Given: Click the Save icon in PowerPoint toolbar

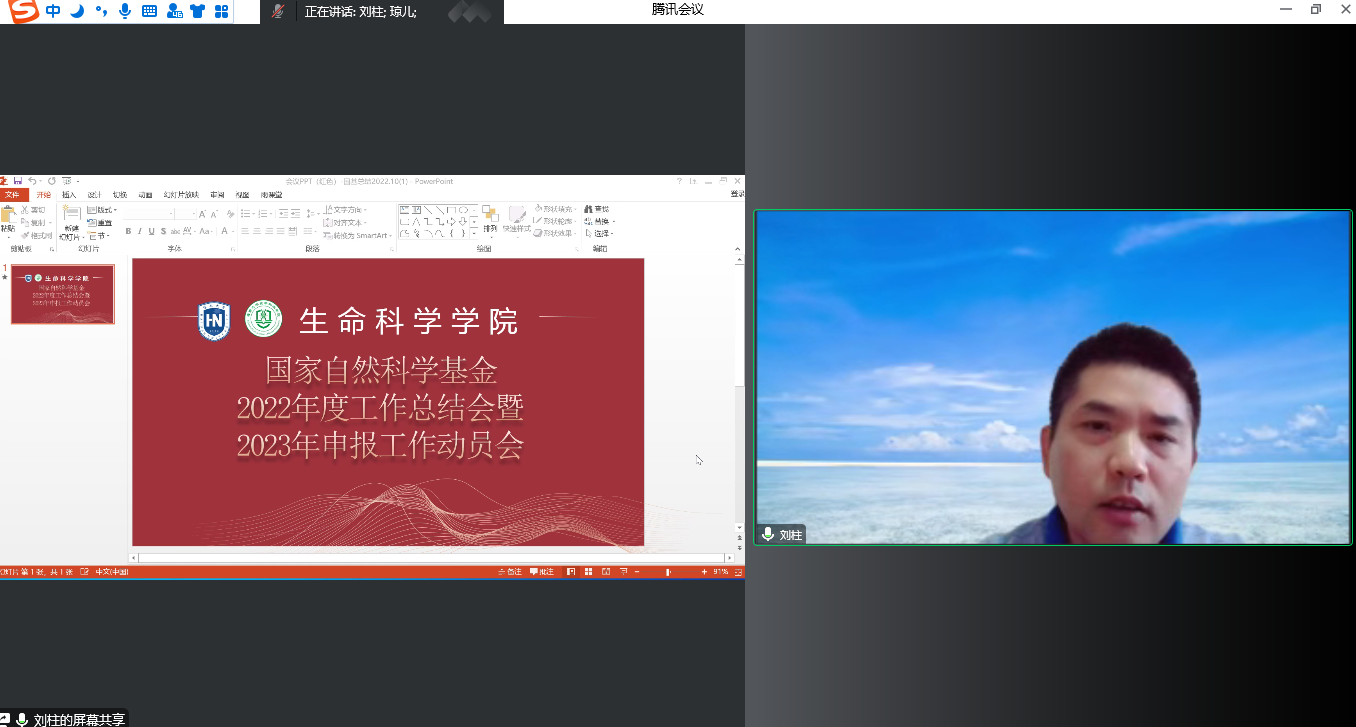Looking at the screenshot, I should click(x=17, y=181).
